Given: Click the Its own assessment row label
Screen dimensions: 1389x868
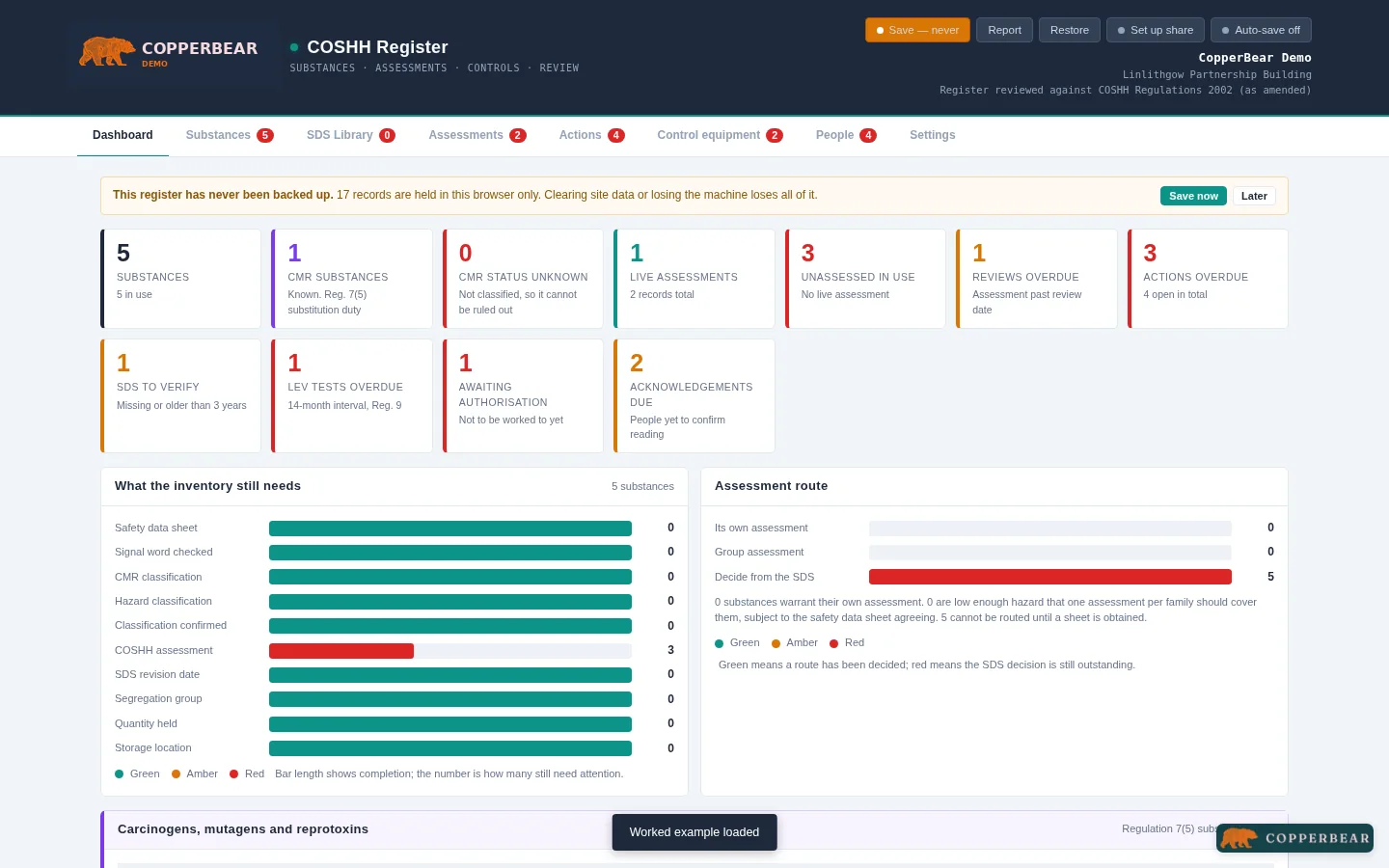Looking at the screenshot, I should (761, 528).
